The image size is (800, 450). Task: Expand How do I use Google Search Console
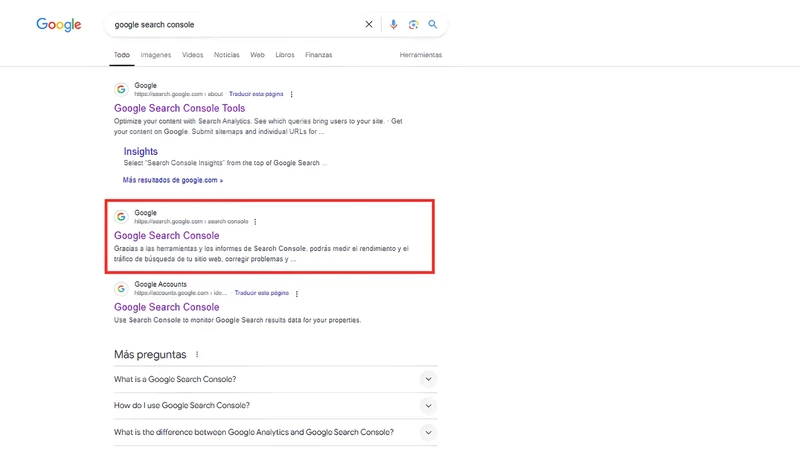coord(276,406)
